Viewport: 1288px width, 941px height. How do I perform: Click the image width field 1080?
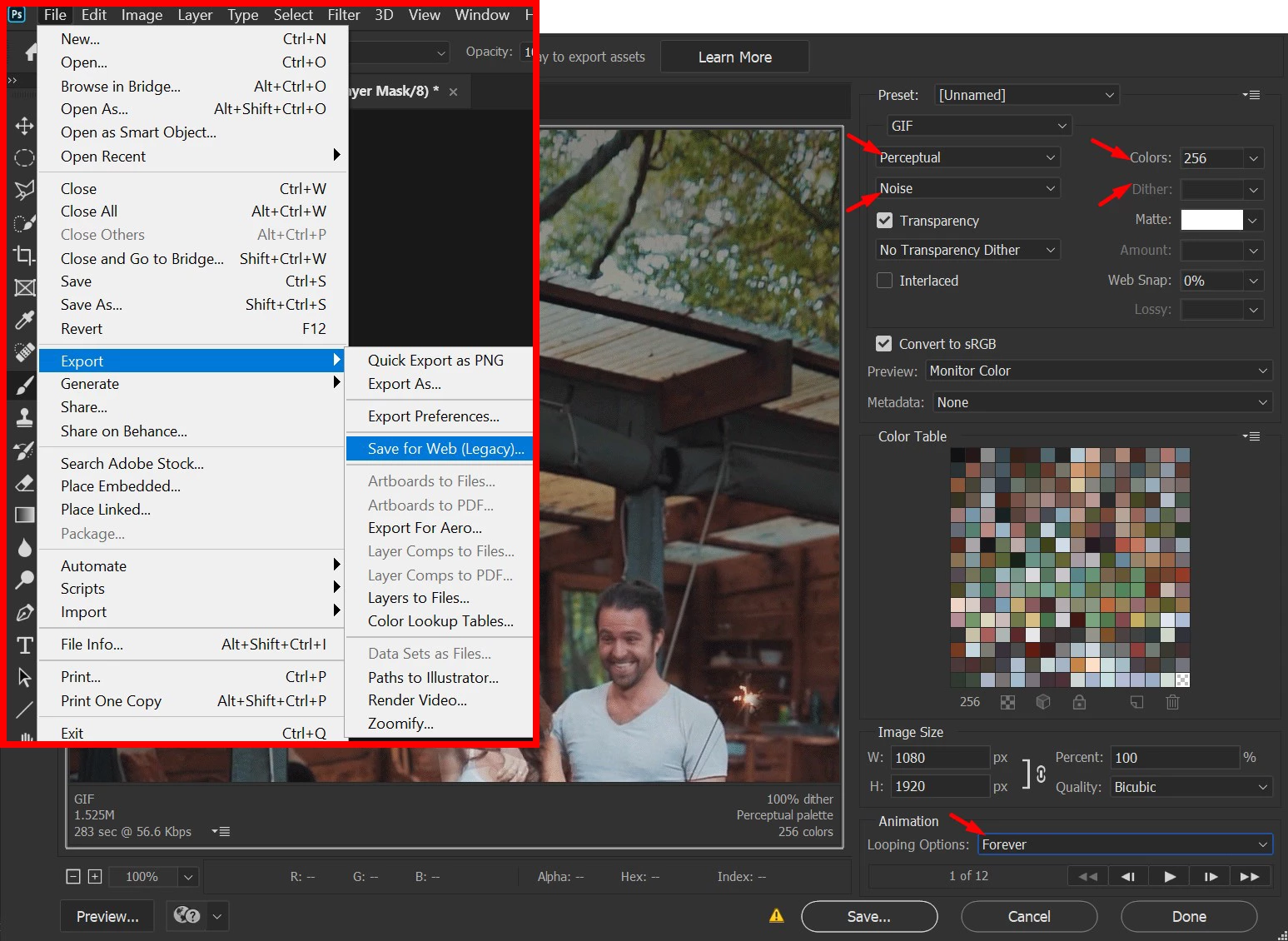[x=940, y=758]
